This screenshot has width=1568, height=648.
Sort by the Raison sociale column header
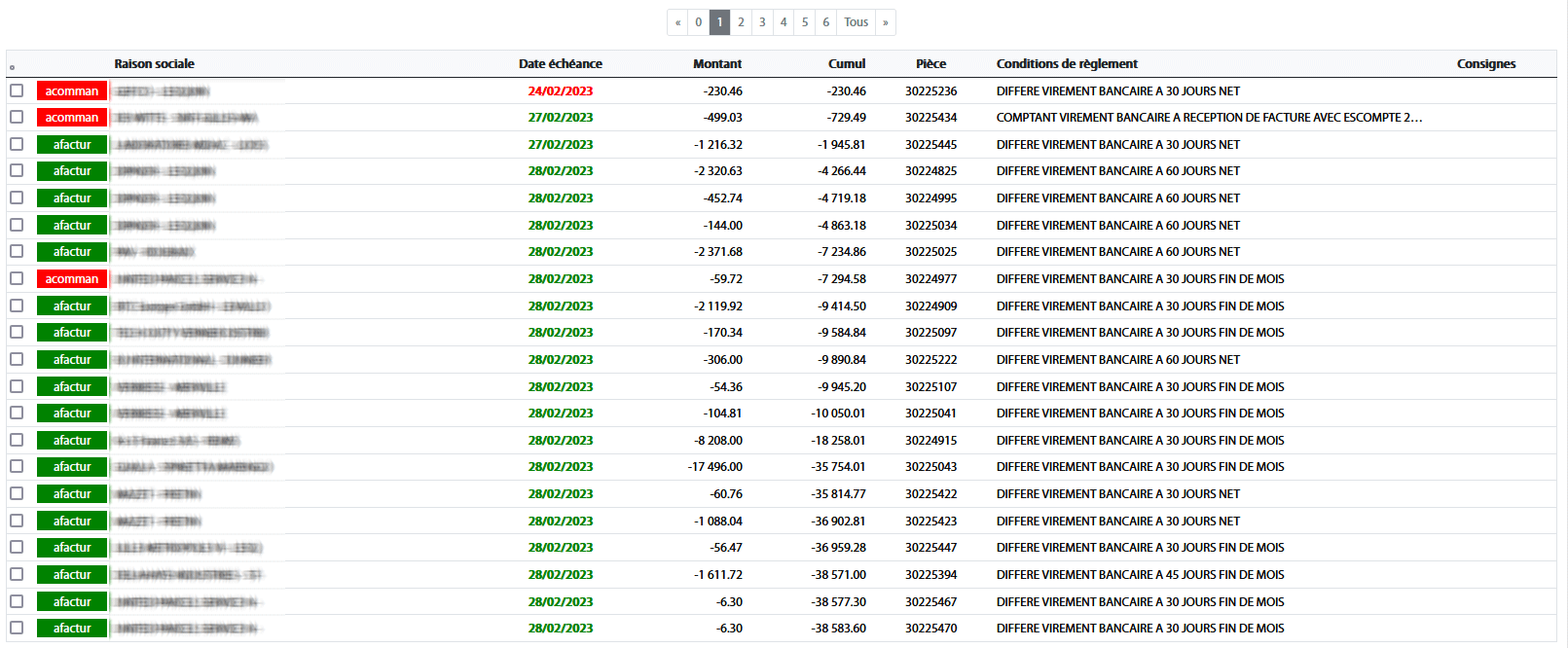(155, 64)
